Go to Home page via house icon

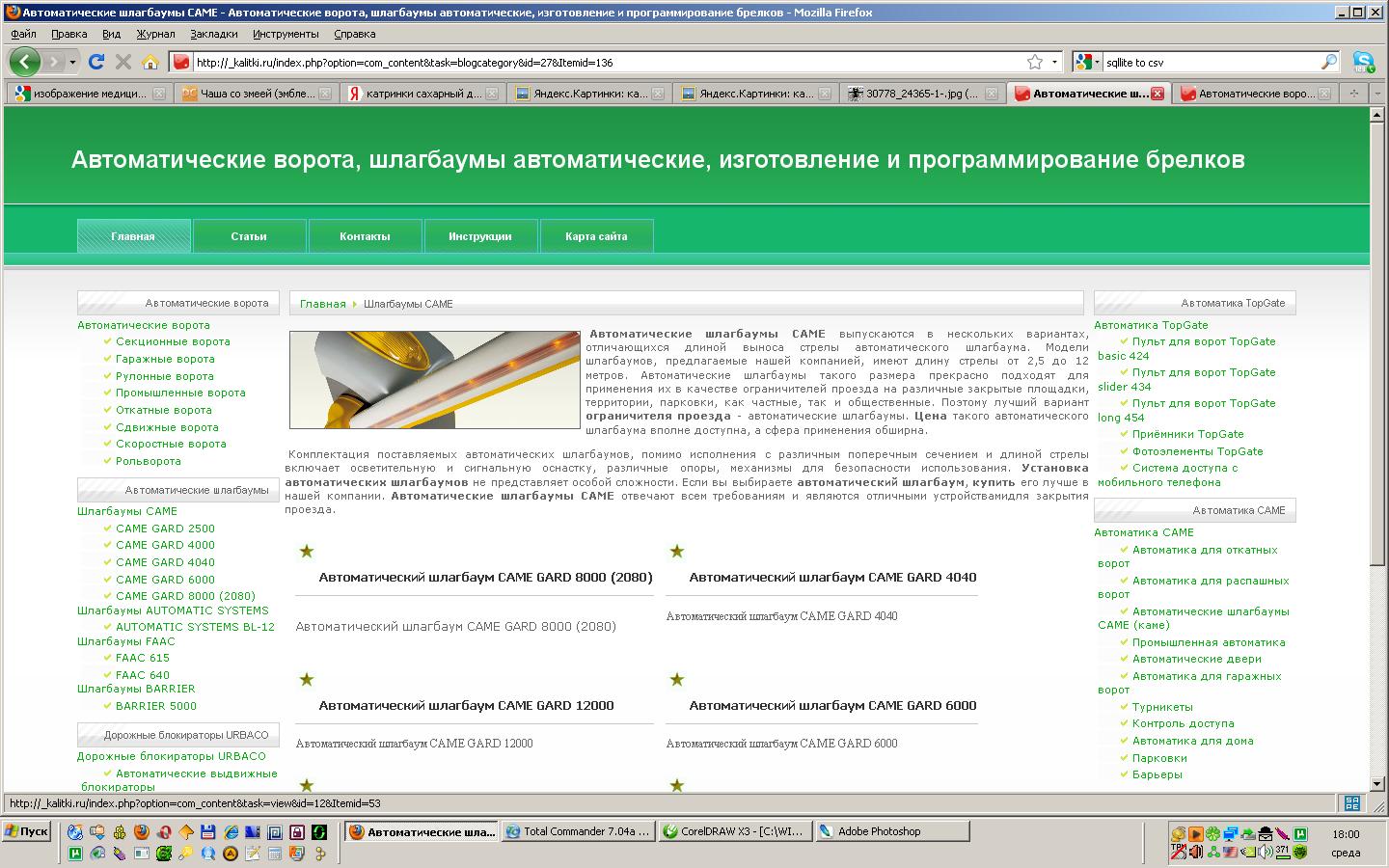point(150,62)
